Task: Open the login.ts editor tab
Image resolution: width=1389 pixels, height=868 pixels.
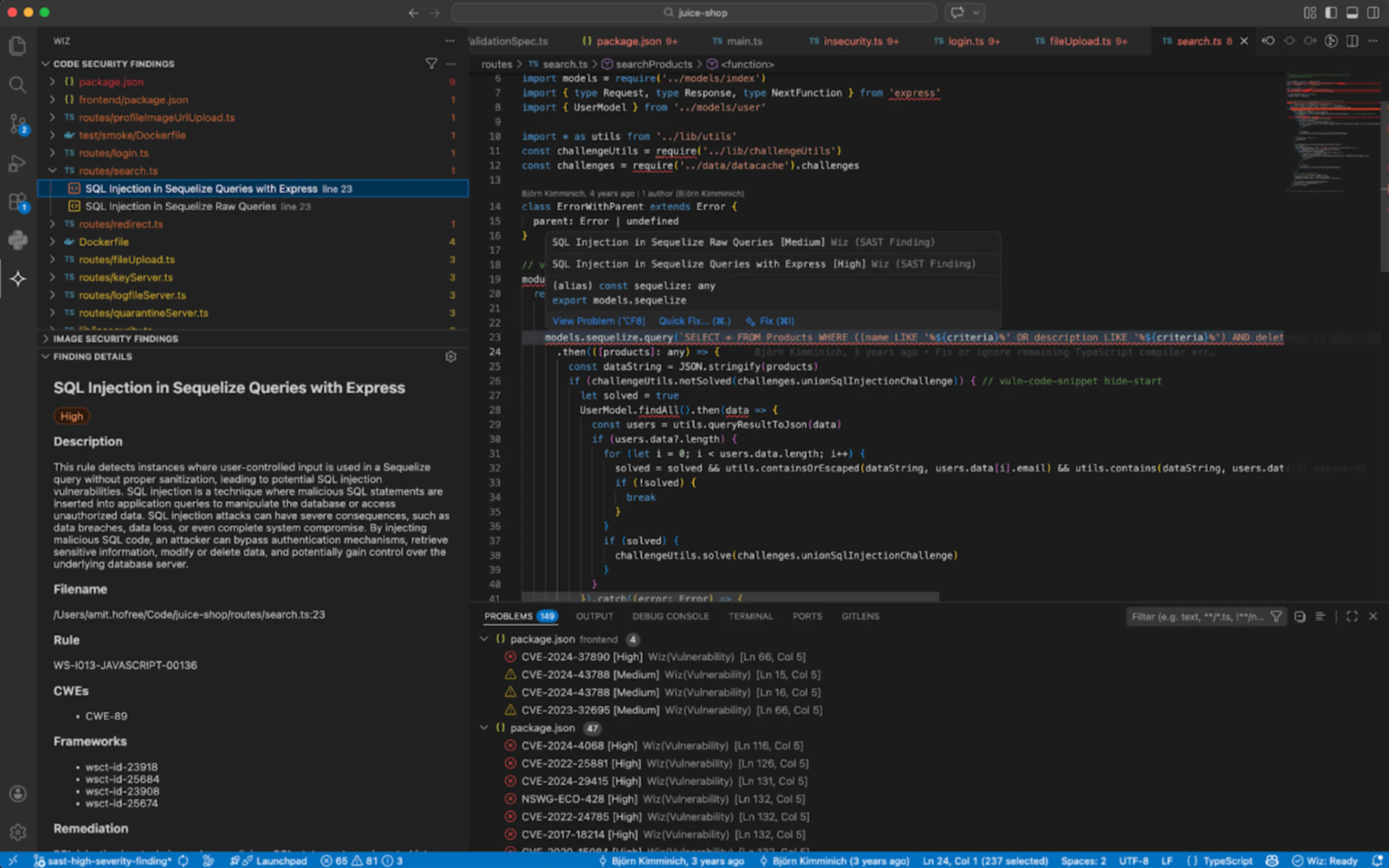Action: click(966, 41)
